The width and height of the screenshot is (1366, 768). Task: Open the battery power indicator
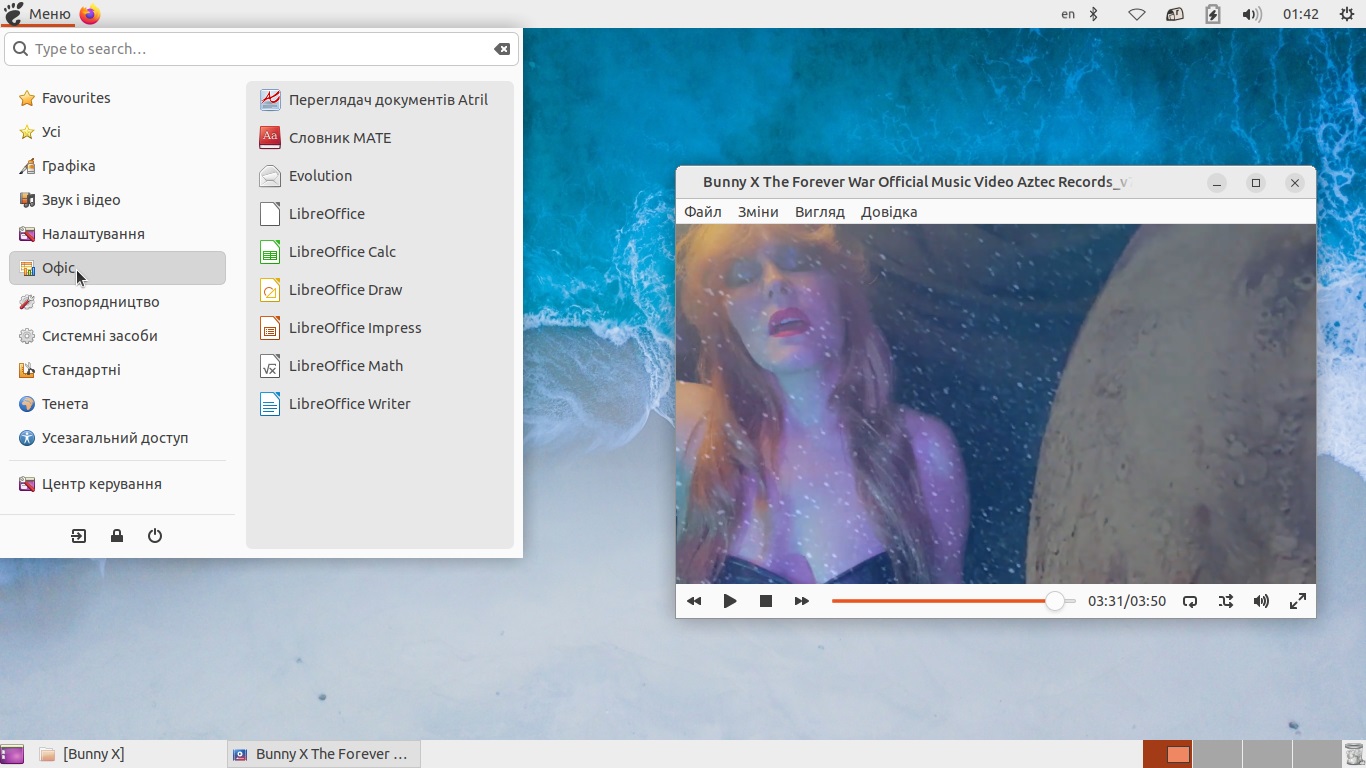1213,14
